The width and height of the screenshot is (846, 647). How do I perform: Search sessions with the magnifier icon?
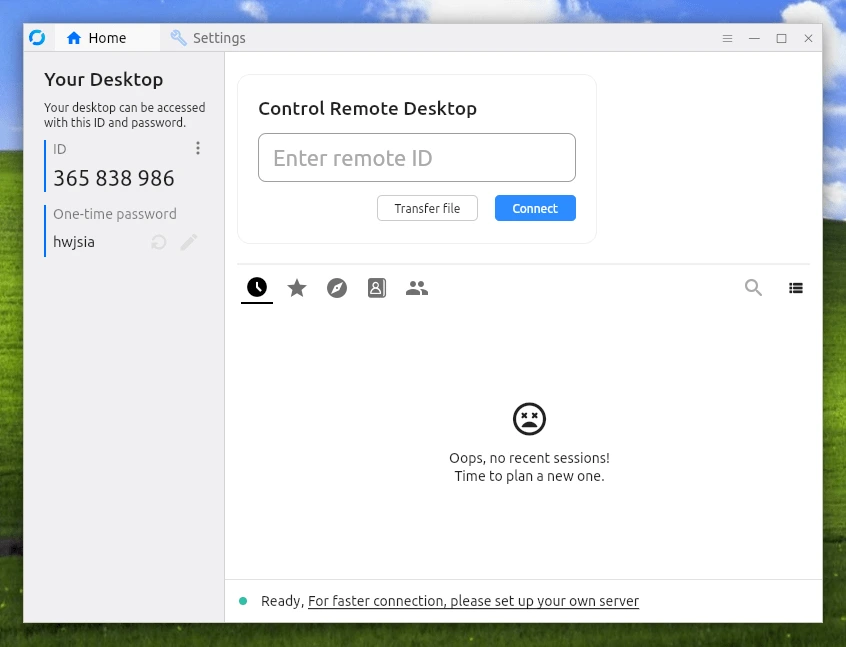pyautogui.click(x=753, y=288)
